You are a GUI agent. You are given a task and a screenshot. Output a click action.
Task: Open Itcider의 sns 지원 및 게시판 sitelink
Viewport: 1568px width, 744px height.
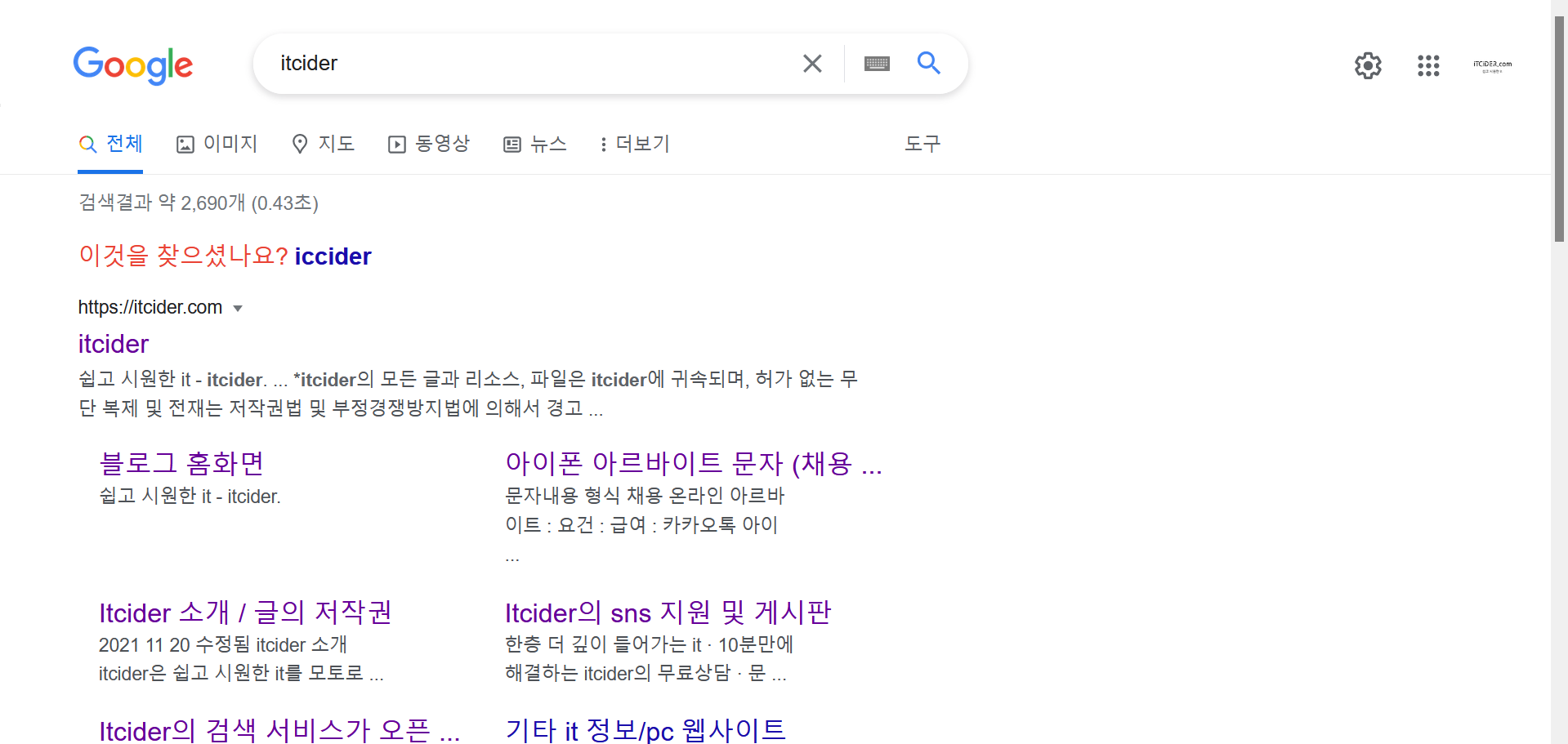pos(668,613)
